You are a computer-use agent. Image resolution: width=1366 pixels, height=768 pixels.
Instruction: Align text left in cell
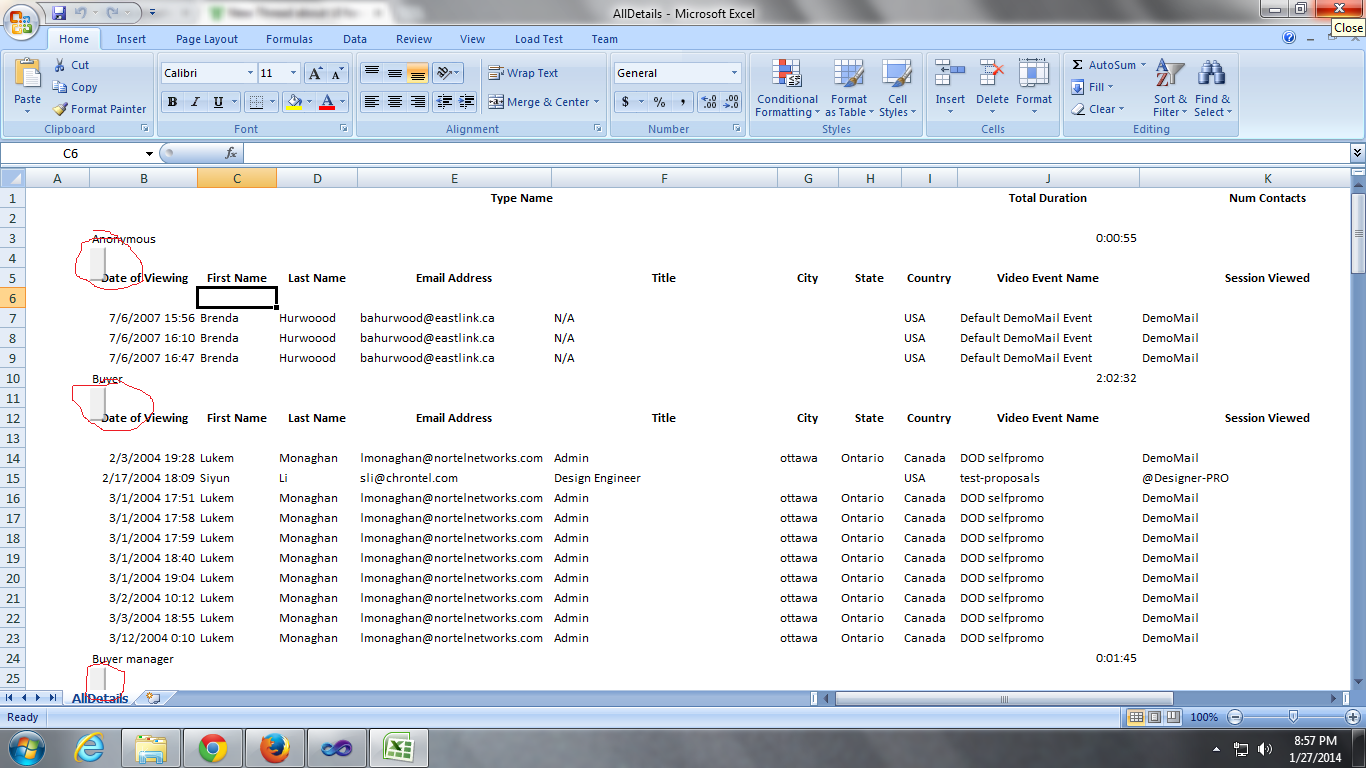372,102
